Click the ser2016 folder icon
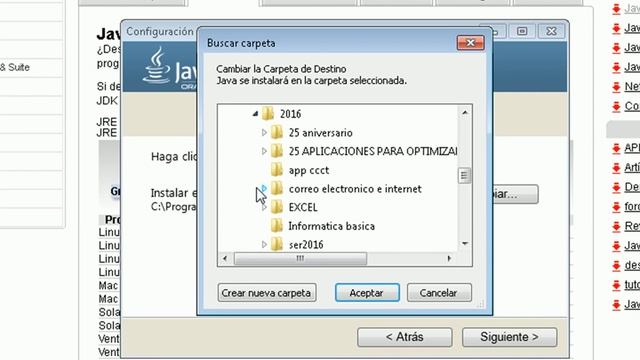This screenshot has width=640, height=360. 277,244
